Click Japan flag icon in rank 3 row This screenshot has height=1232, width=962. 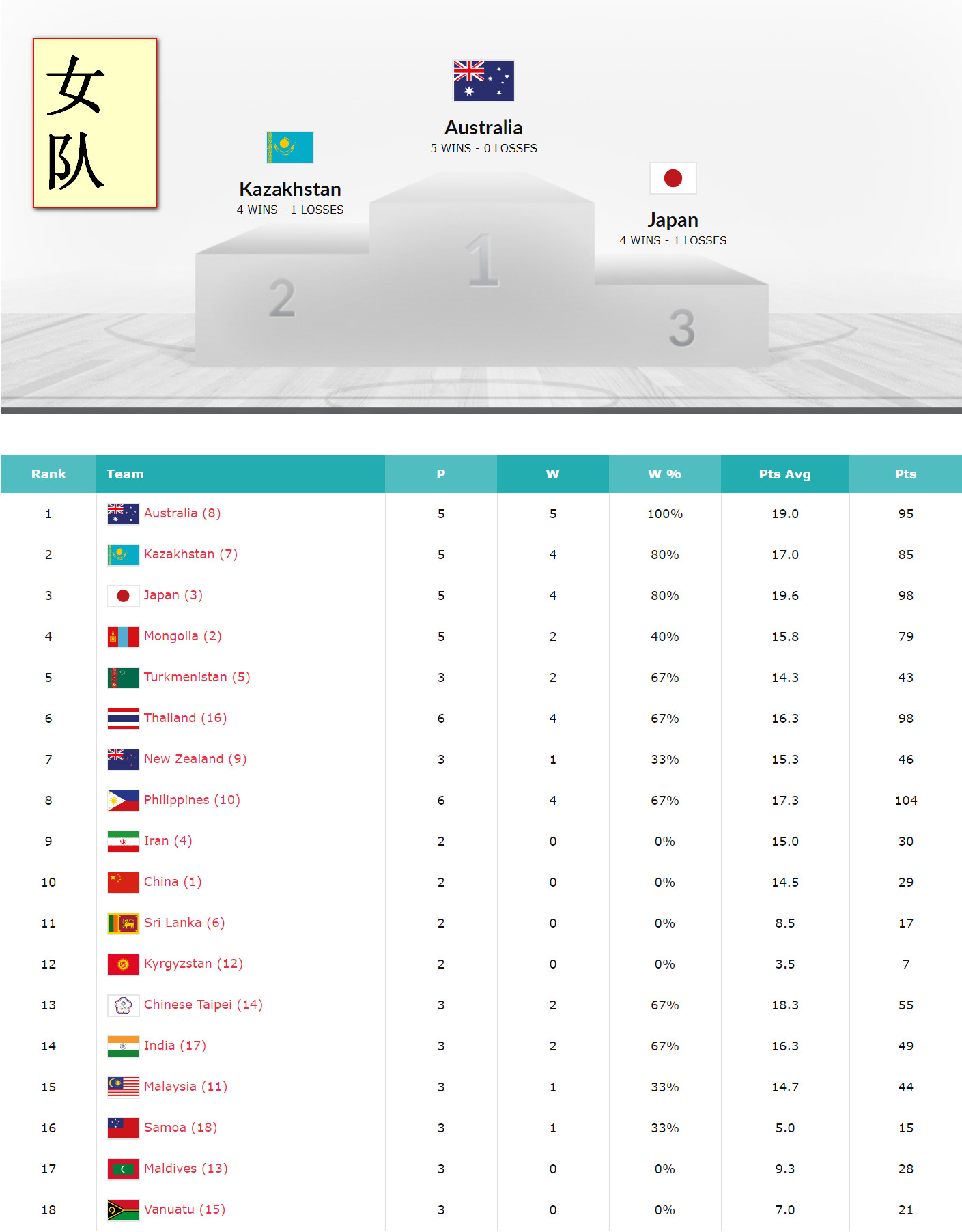pos(123,595)
